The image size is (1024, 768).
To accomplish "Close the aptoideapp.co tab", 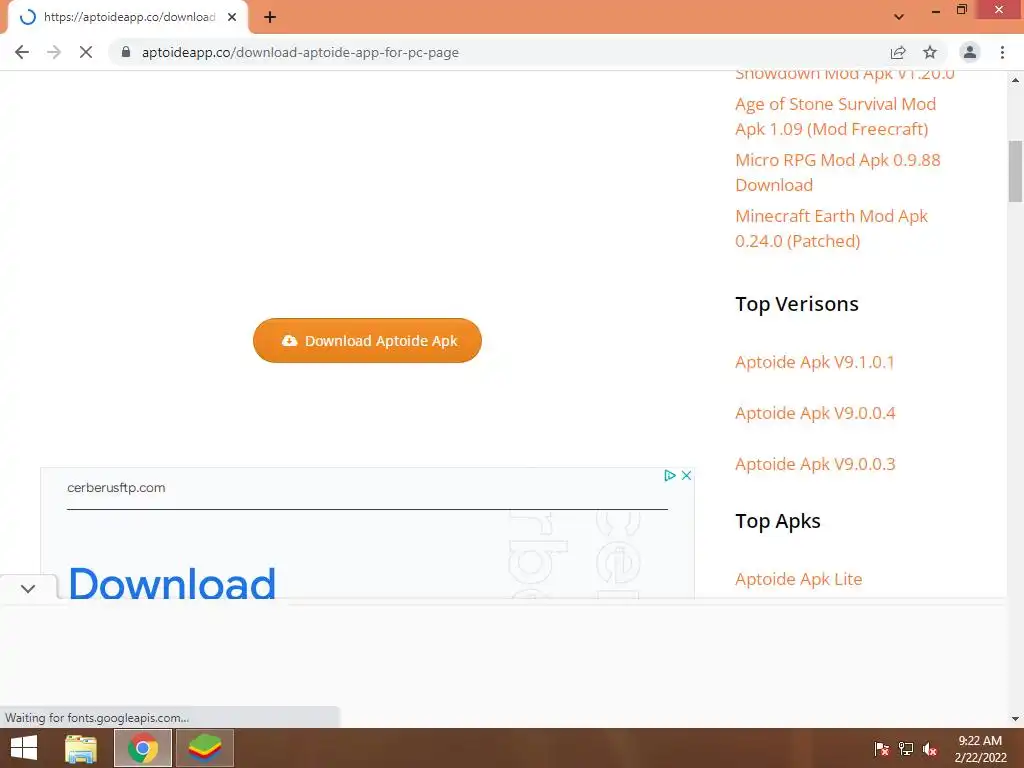I will tap(232, 17).
